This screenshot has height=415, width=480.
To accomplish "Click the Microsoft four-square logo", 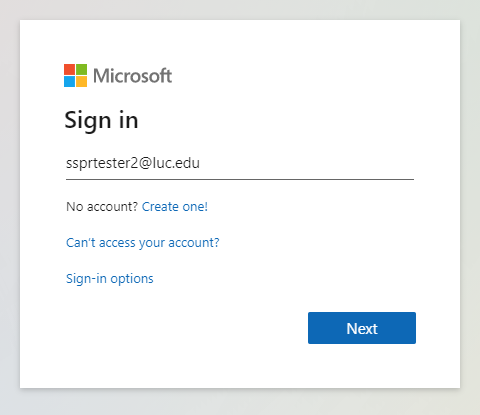I will [76, 76].
